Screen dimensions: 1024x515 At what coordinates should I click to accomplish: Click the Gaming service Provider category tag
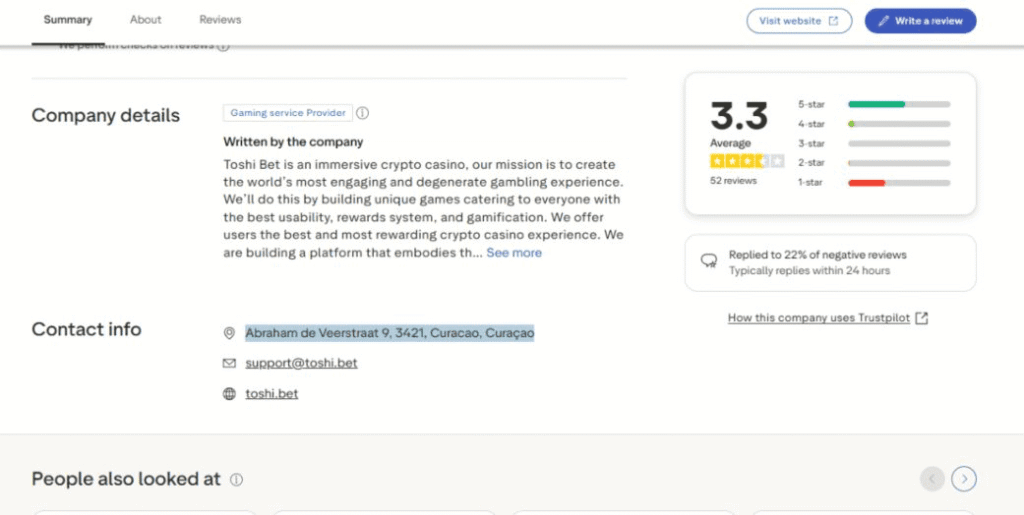pyautogui.click(x=287, y=113)
